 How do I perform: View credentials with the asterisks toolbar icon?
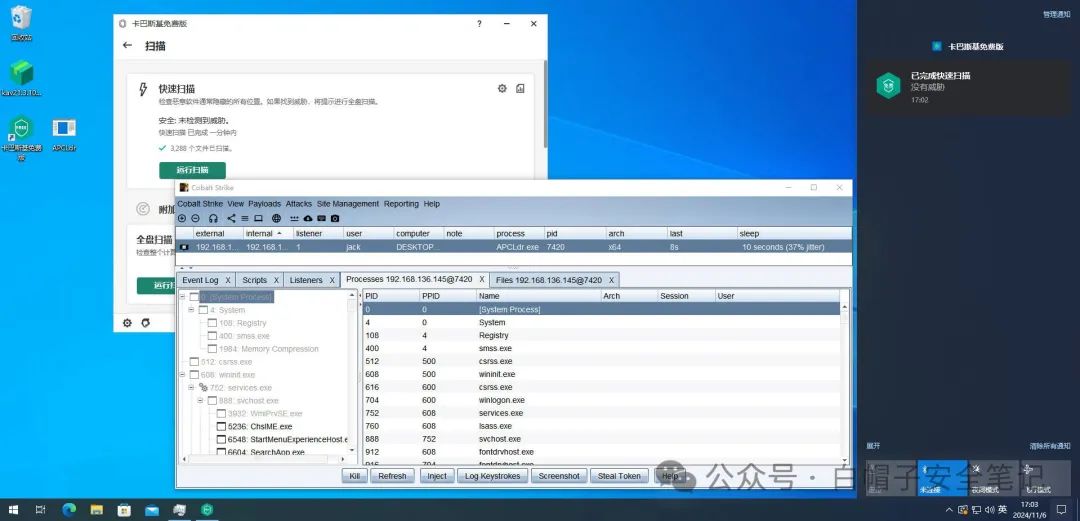point(294,218)
